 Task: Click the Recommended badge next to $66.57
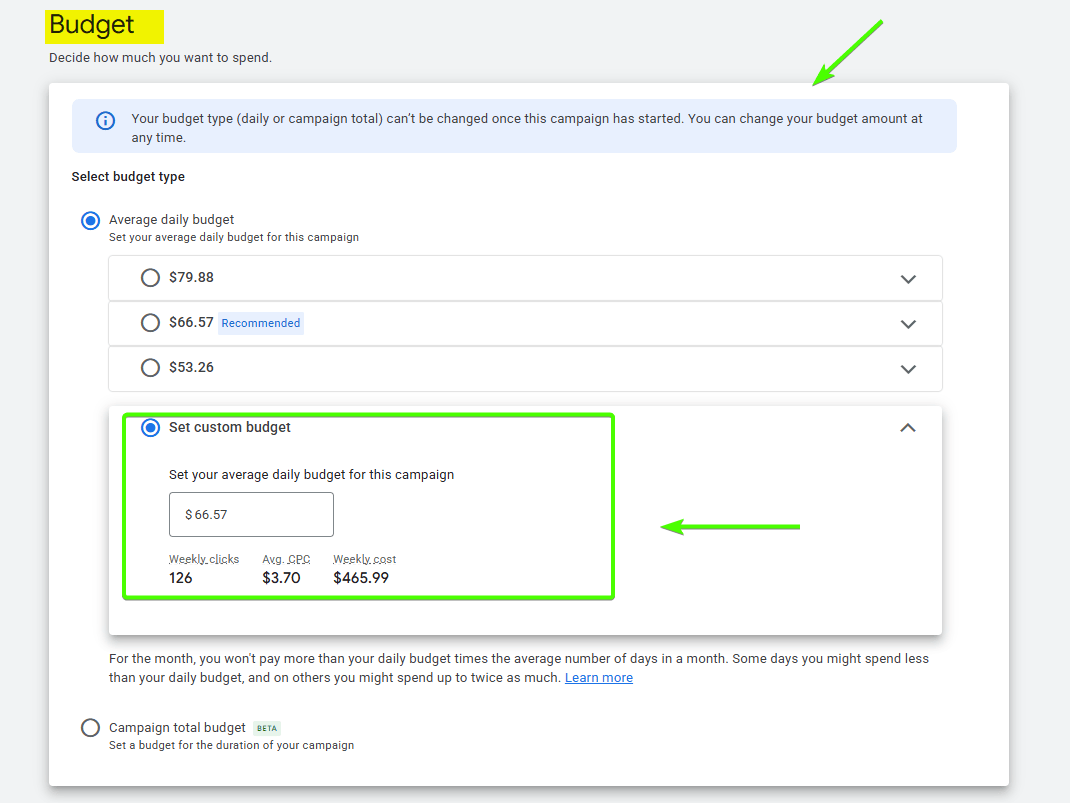pos(260,323)
